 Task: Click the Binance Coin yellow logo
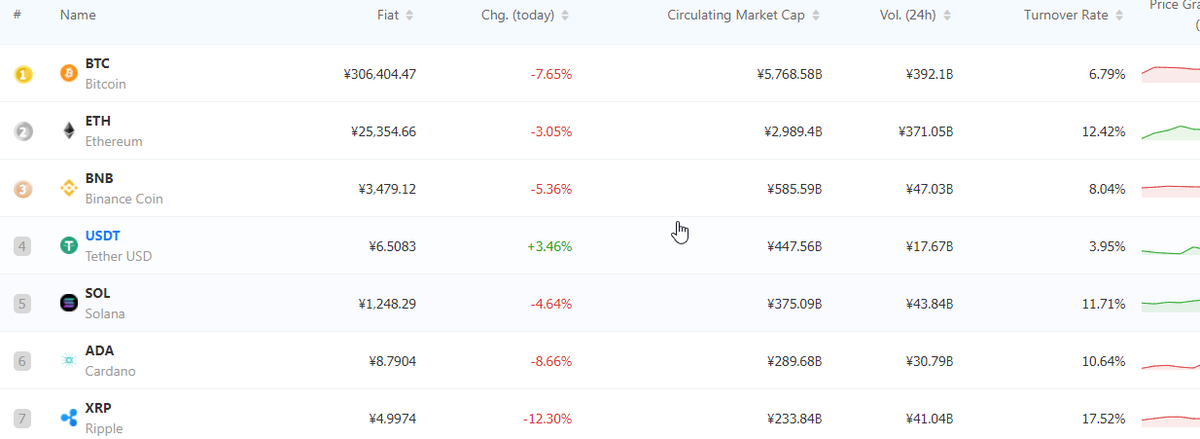pyautogui.click(x=69, y=188)
